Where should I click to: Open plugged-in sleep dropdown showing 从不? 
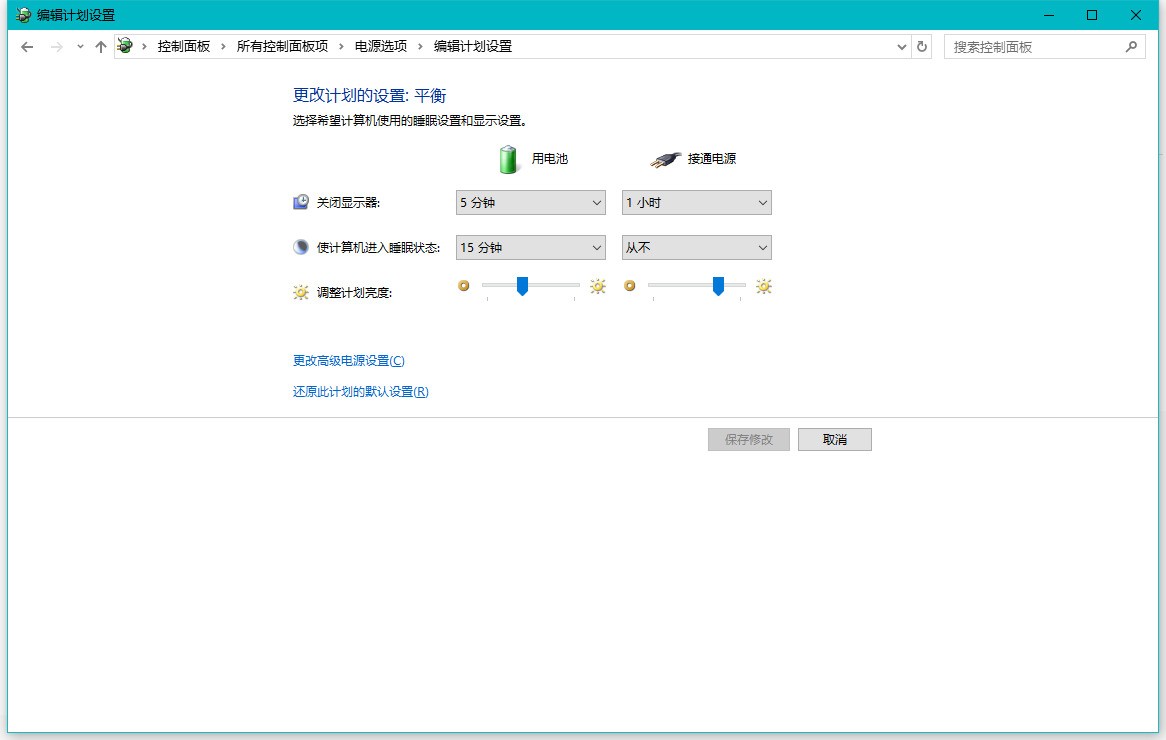pos(697,247)
